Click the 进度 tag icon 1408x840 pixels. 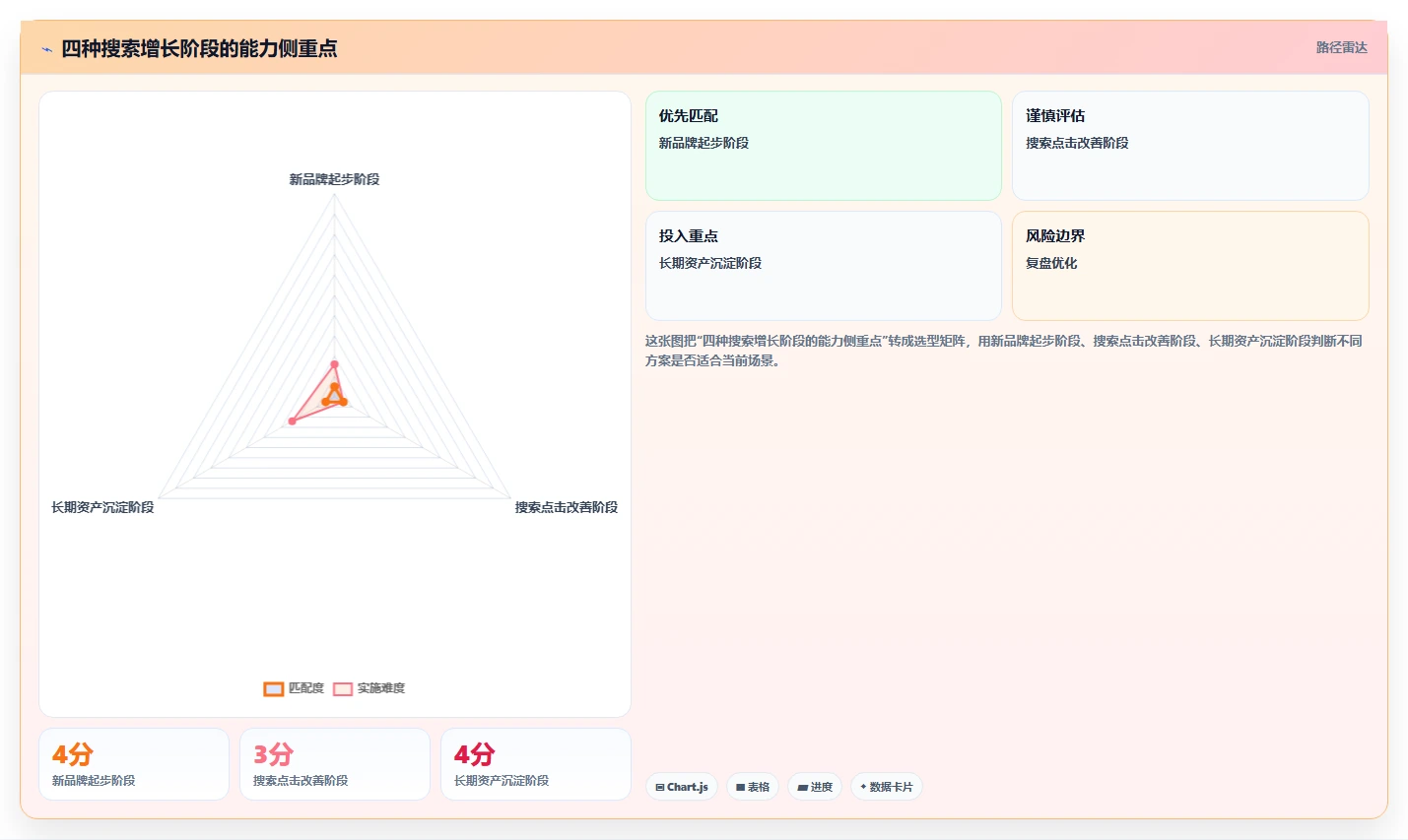tap(802, 788)
